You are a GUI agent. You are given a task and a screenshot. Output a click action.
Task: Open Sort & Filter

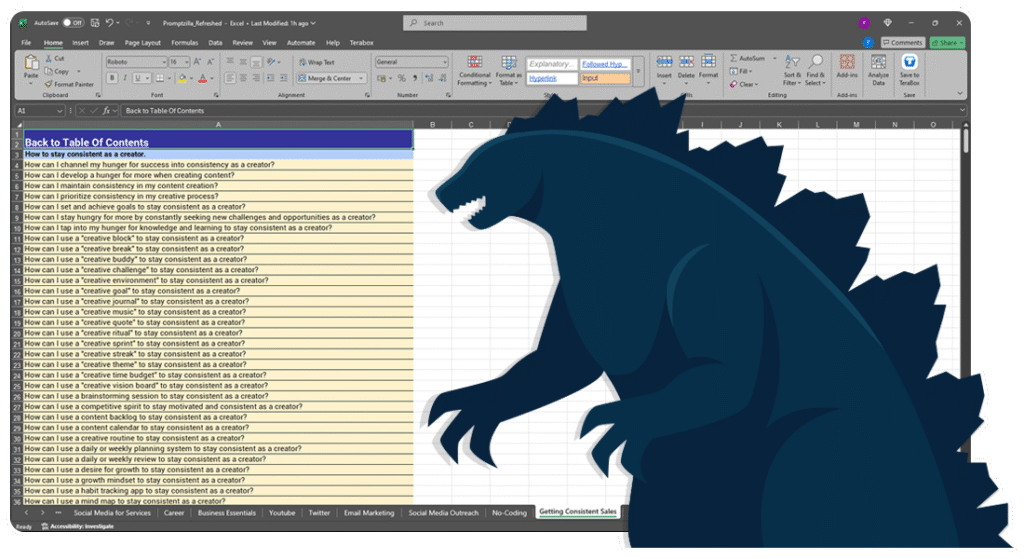[x=792, y=71]
